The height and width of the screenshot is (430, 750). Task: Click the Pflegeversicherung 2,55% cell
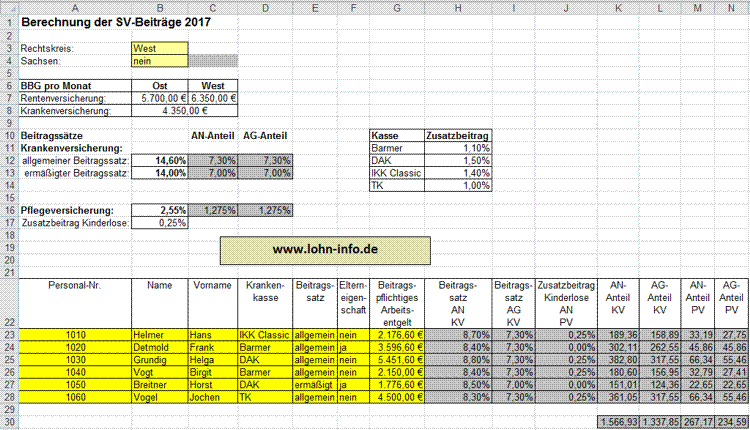[x=160, y=210]
